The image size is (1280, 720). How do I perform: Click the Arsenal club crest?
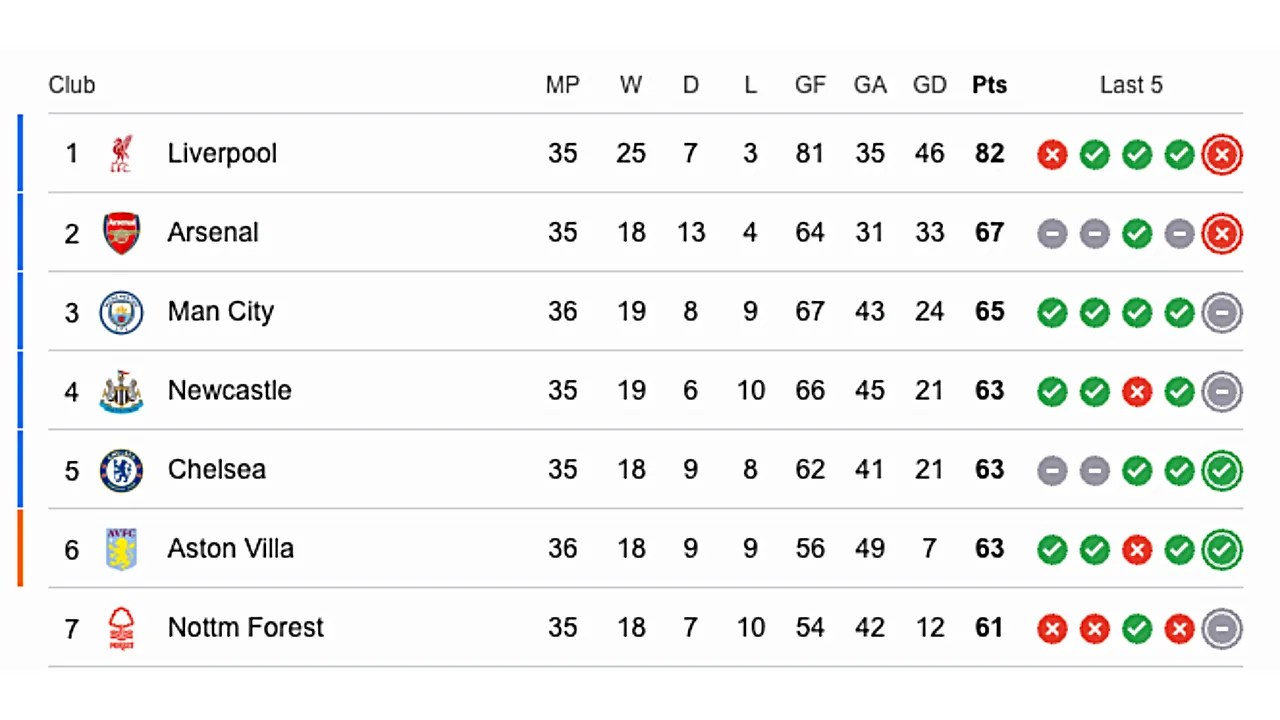tap(121, 233)
